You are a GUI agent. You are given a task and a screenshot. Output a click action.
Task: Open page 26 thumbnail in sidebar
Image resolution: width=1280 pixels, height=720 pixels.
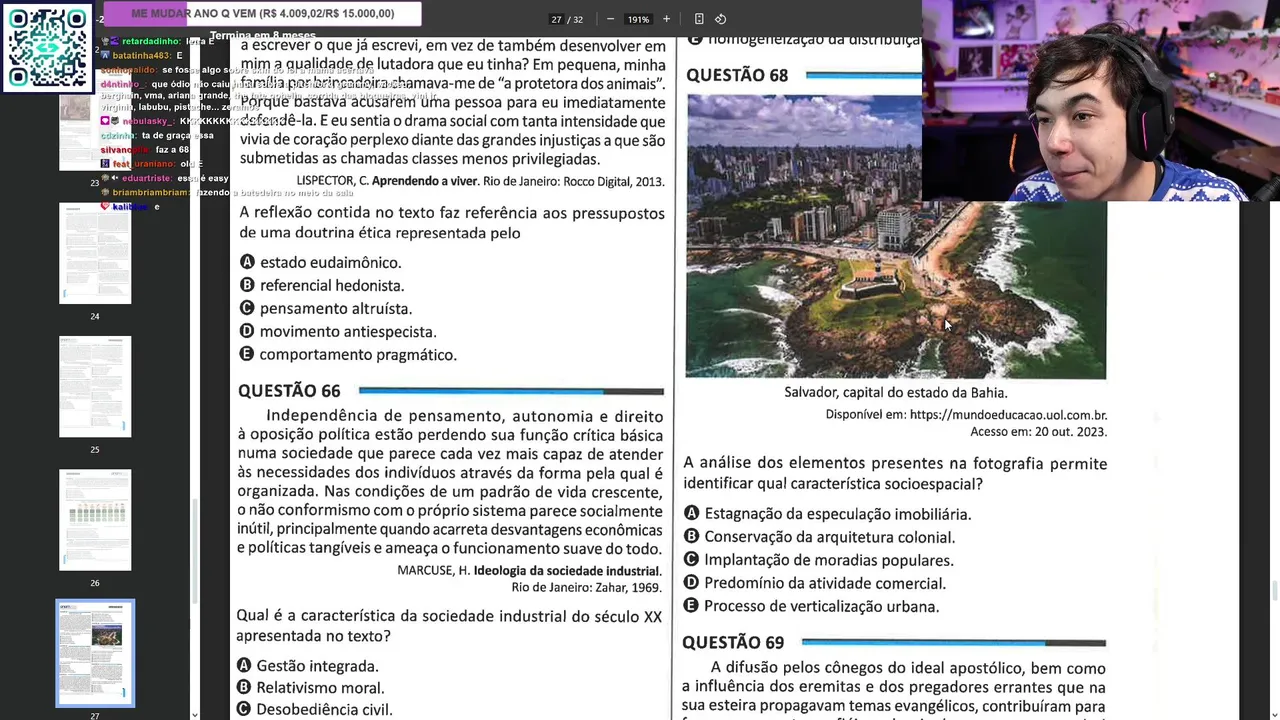point(95,520)
